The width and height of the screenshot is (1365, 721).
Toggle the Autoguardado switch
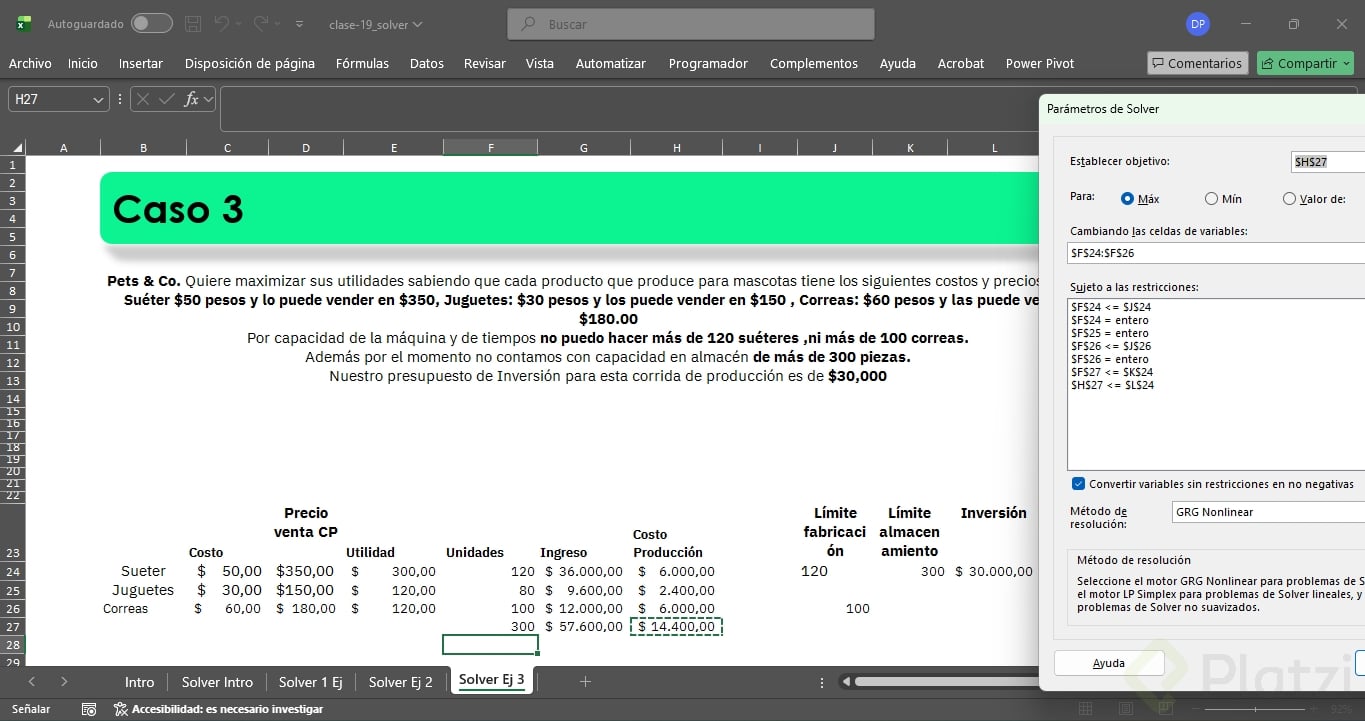[x=151, y=23]
